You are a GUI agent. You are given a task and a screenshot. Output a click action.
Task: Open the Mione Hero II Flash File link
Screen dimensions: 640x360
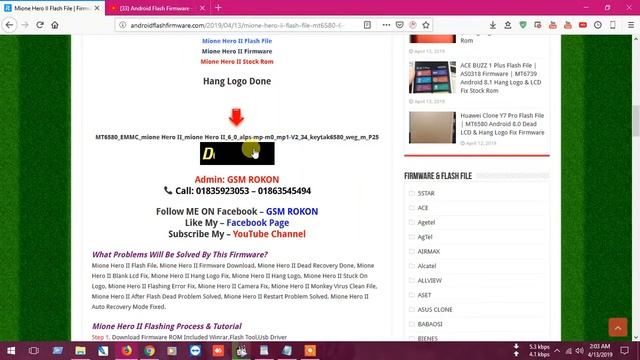point(237,41)
